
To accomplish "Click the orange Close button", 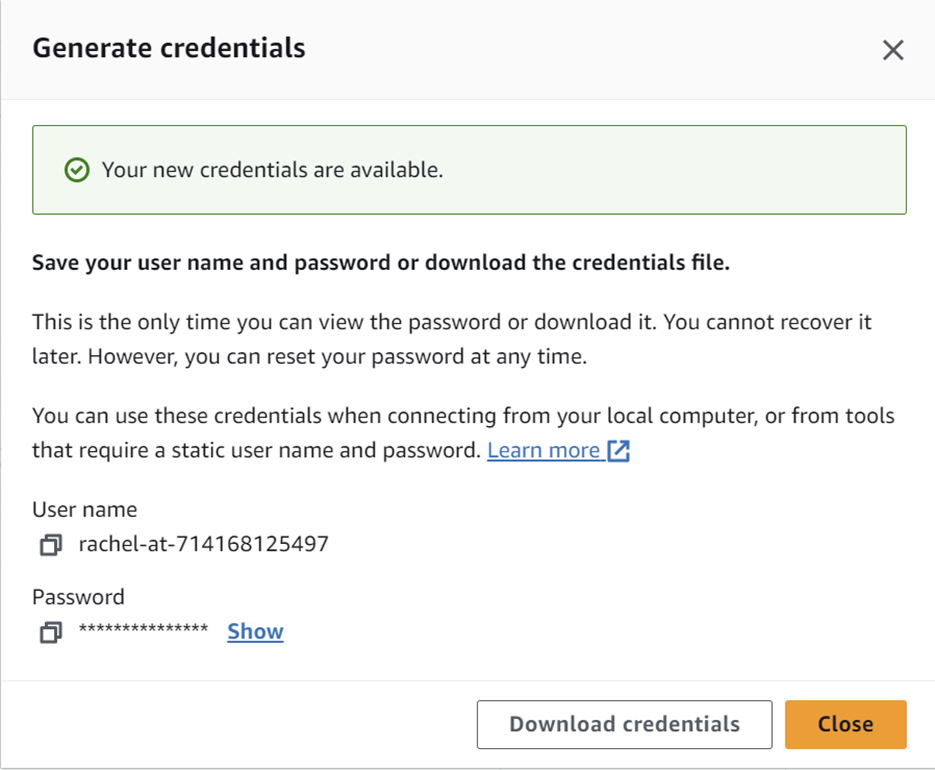I will pyautogui.click(x=846, y=724).
